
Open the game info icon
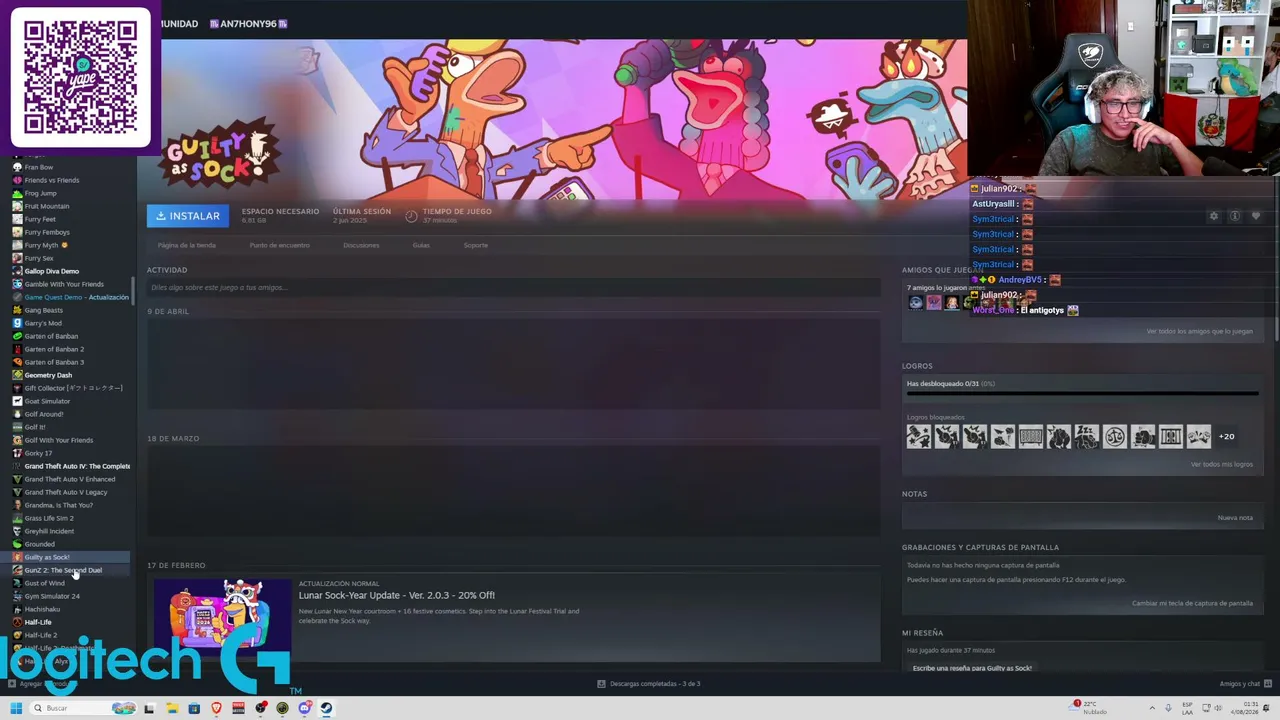coord(1235,216)
